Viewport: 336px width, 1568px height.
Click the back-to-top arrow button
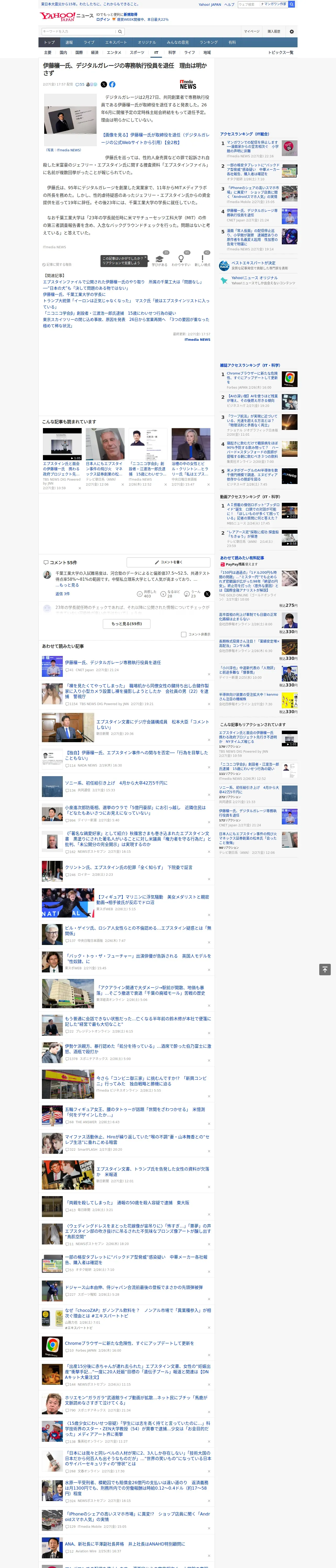[325, 969]
